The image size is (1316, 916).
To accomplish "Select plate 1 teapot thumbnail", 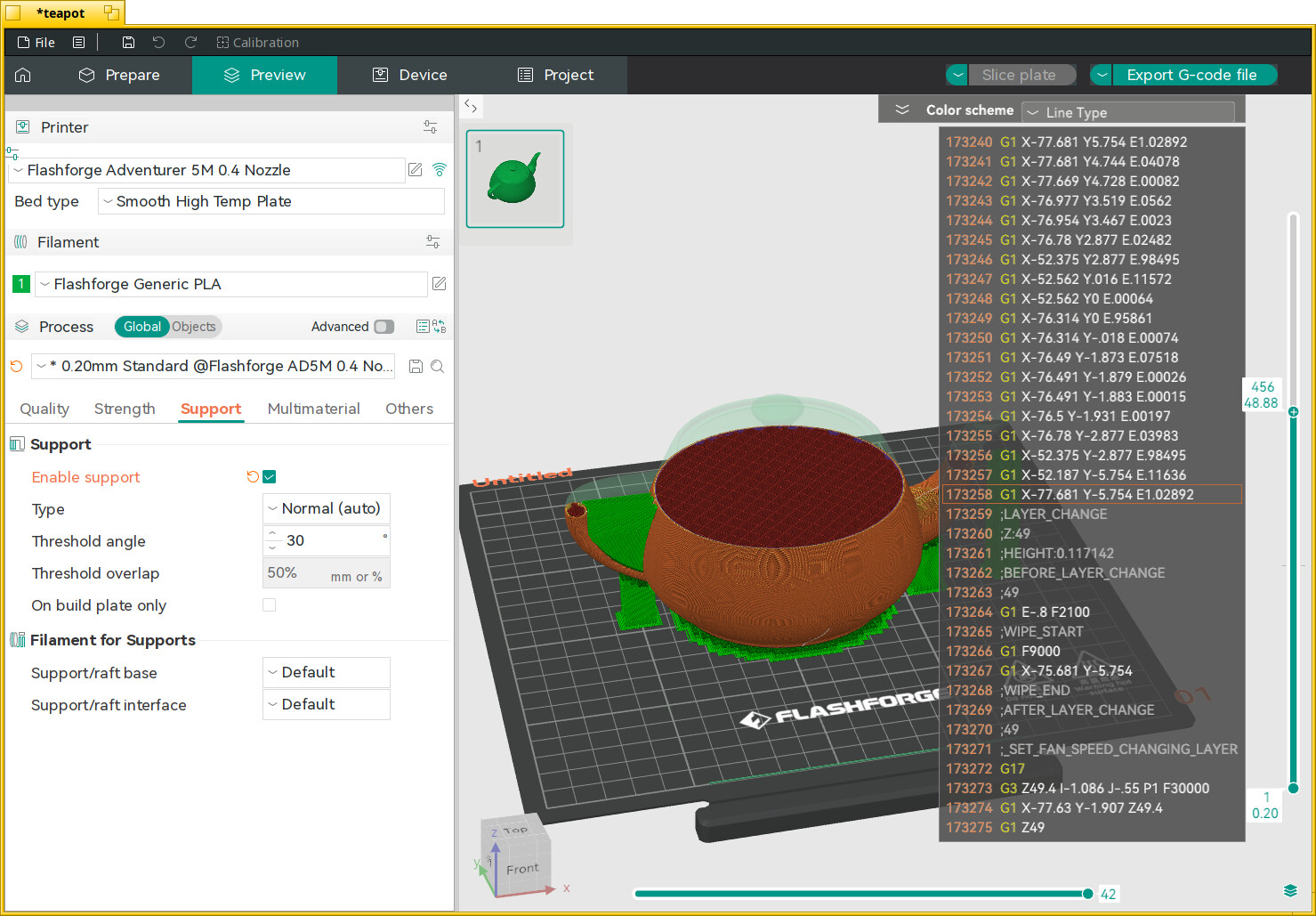I will click(515, 179).
